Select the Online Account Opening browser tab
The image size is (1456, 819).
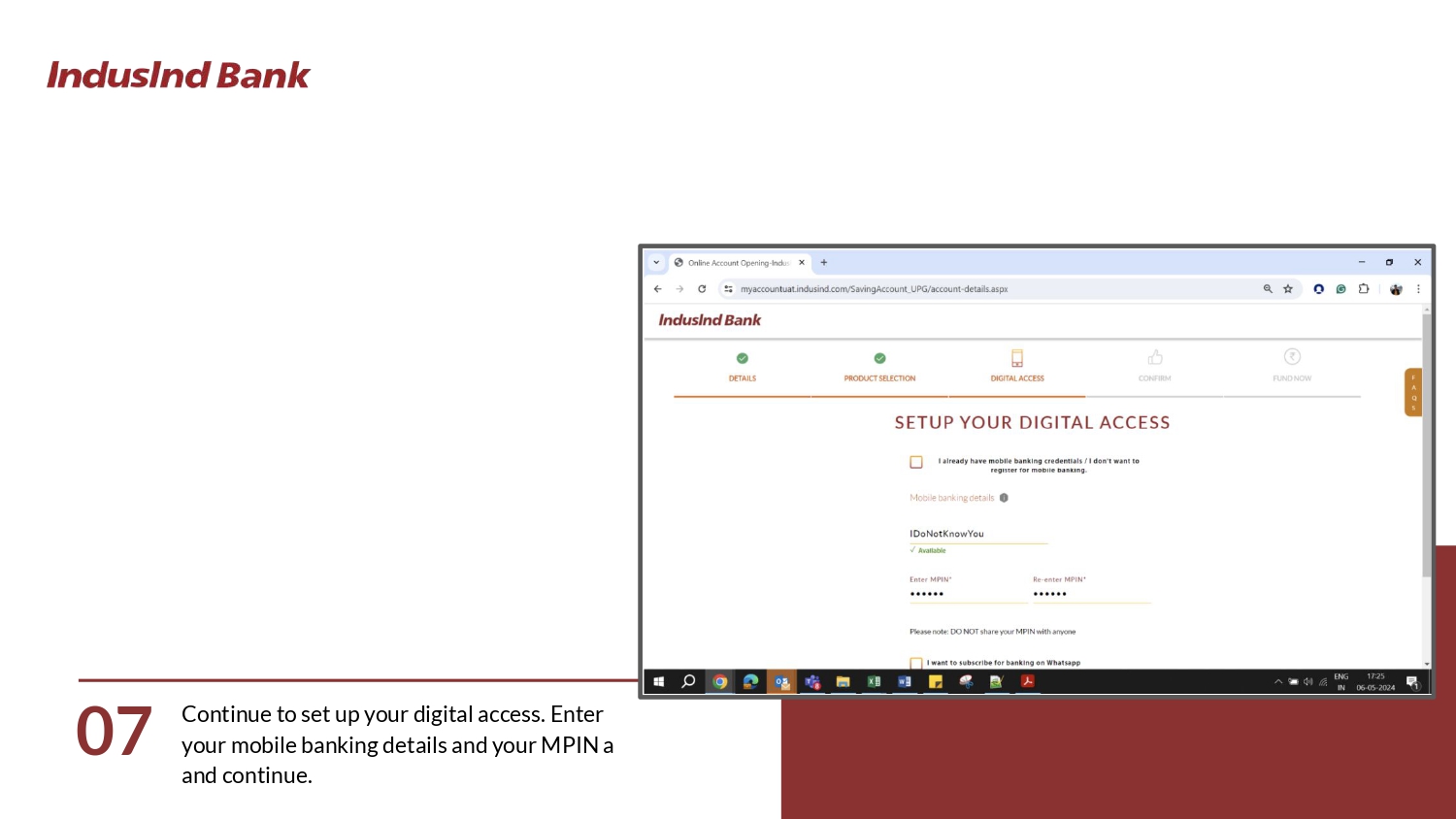(740, 262)
